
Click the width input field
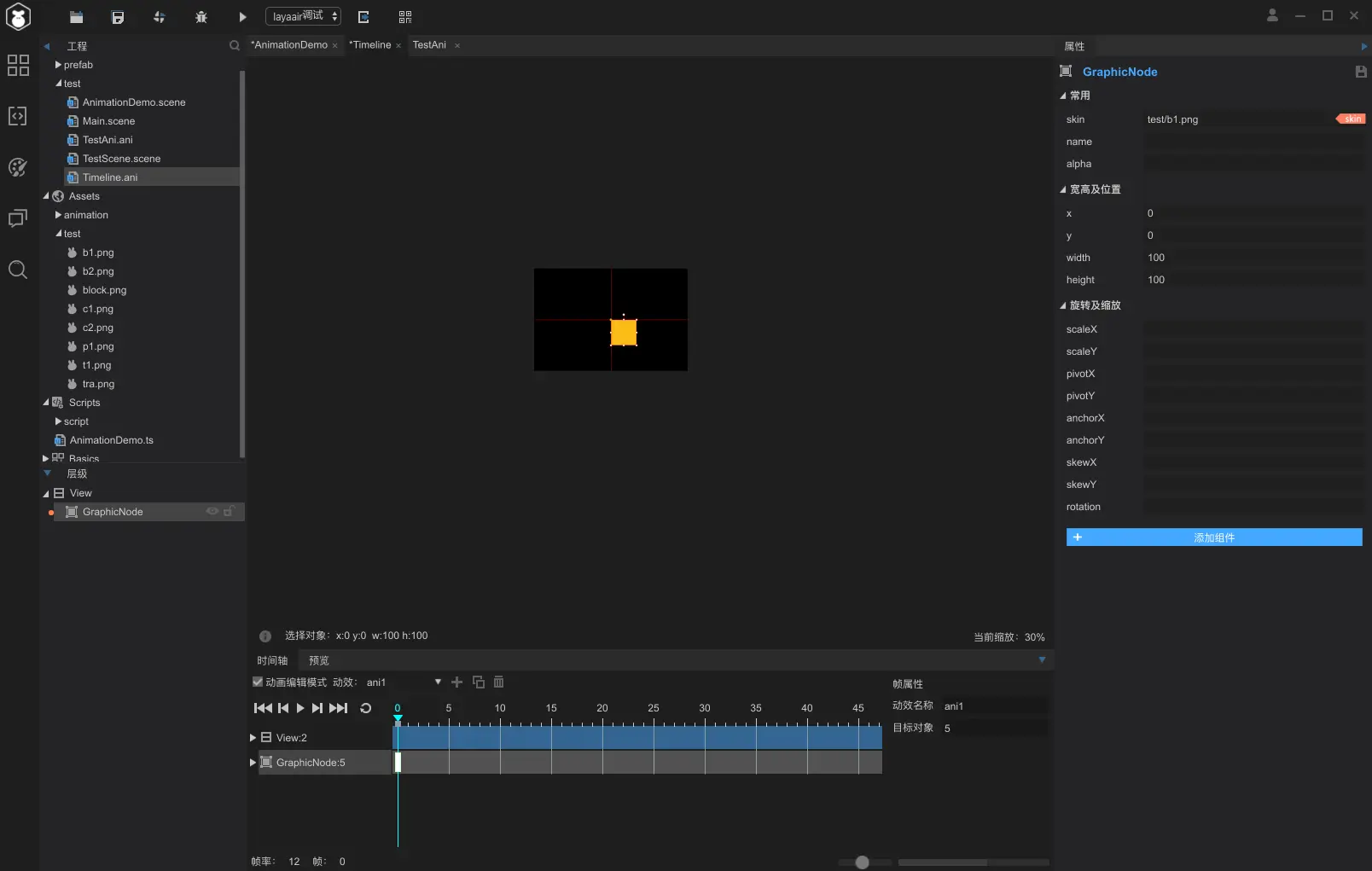[x=1253, y=258]
